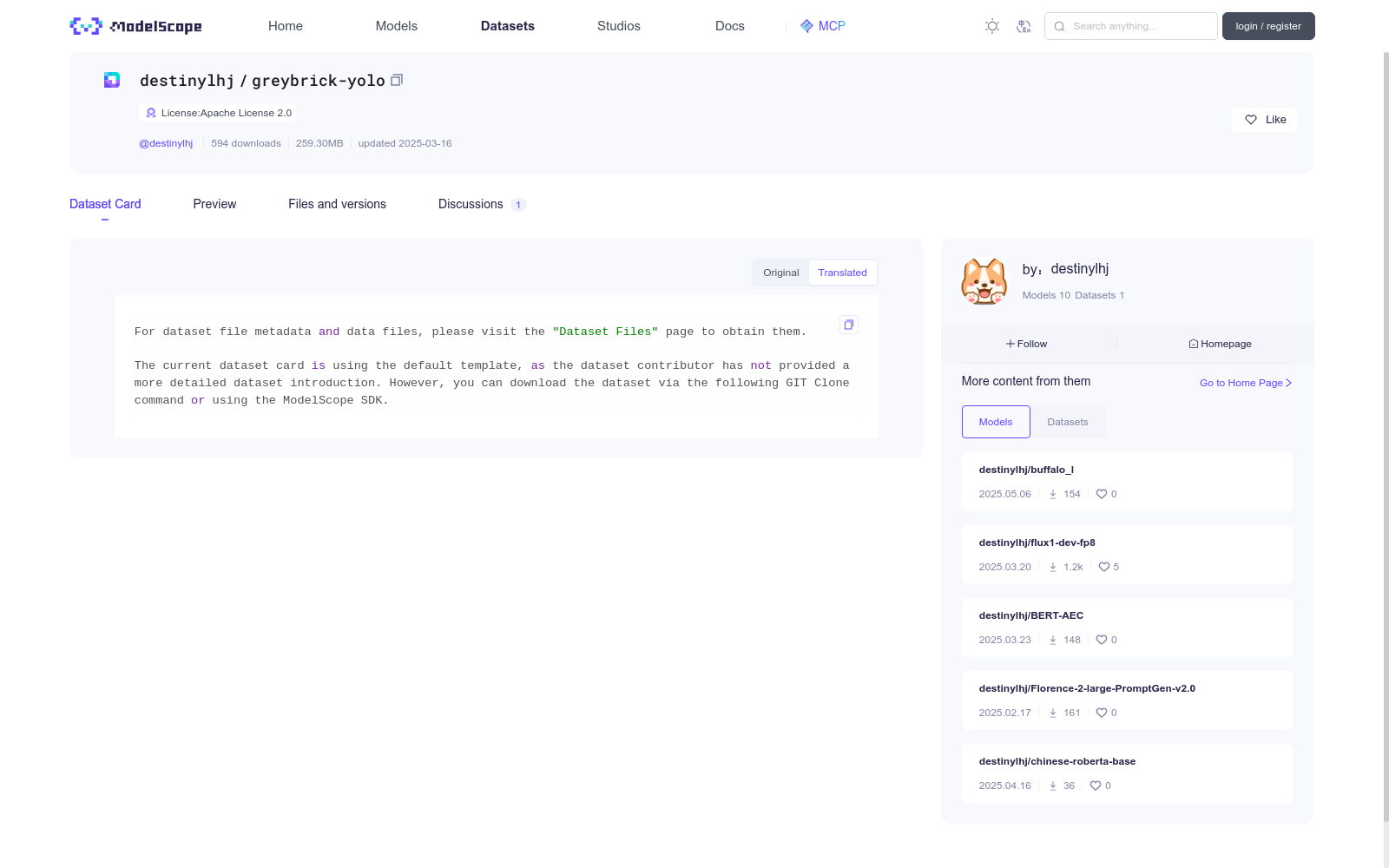The width and height of the screenshot is (1389, 868).
Task: Open the Docs navigation item
Action: (x=730, y=26)
